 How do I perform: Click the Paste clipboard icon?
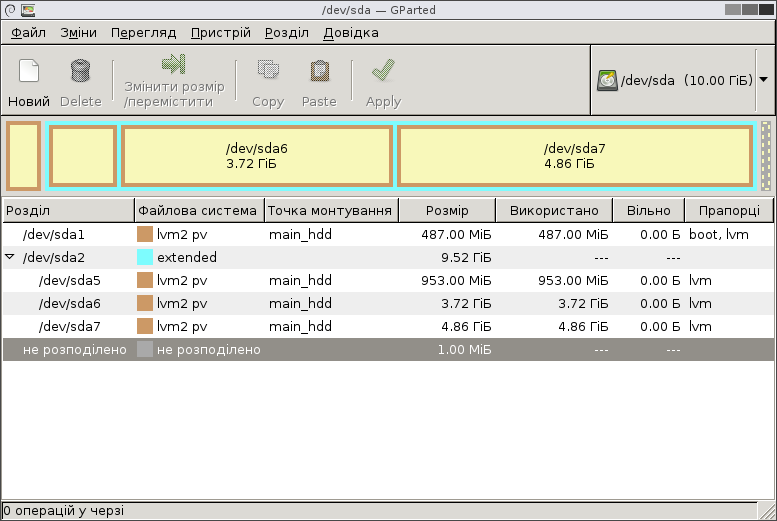point(319,71)
